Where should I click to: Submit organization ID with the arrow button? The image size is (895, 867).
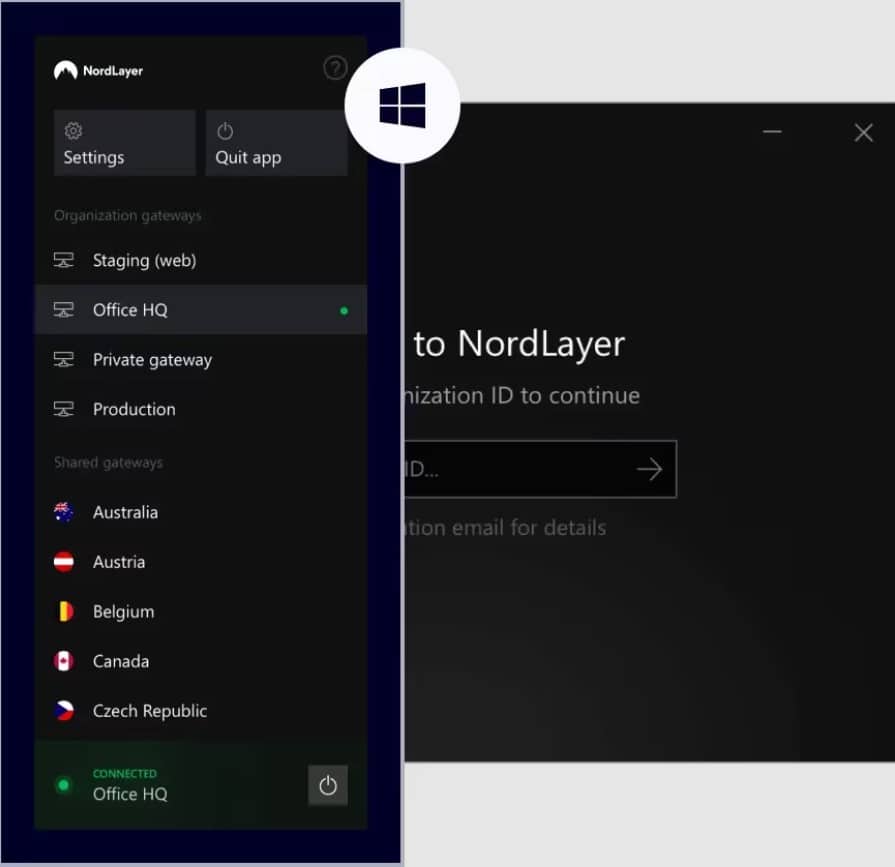tap(650, 469)
